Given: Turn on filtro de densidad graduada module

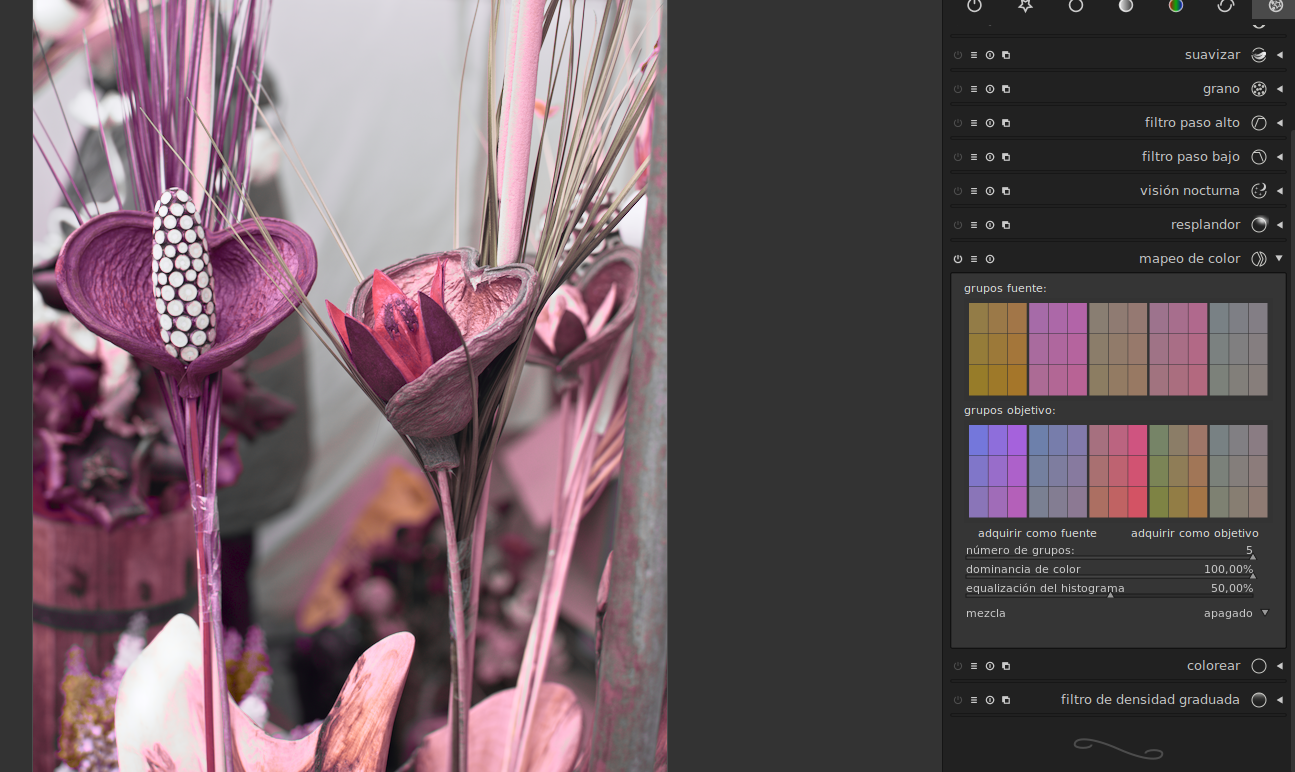Looking at the screenshot, I should (958, 700).
